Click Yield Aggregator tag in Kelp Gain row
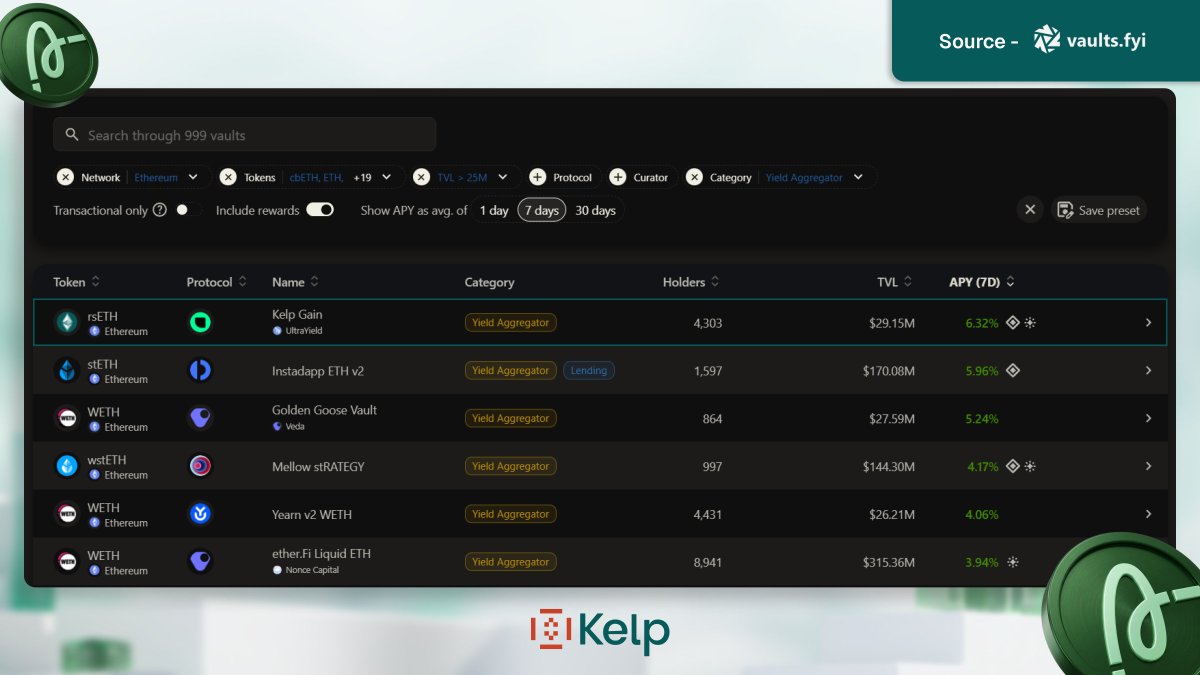The height and width of the screenshot is (675, 1200). pos(511,322)
